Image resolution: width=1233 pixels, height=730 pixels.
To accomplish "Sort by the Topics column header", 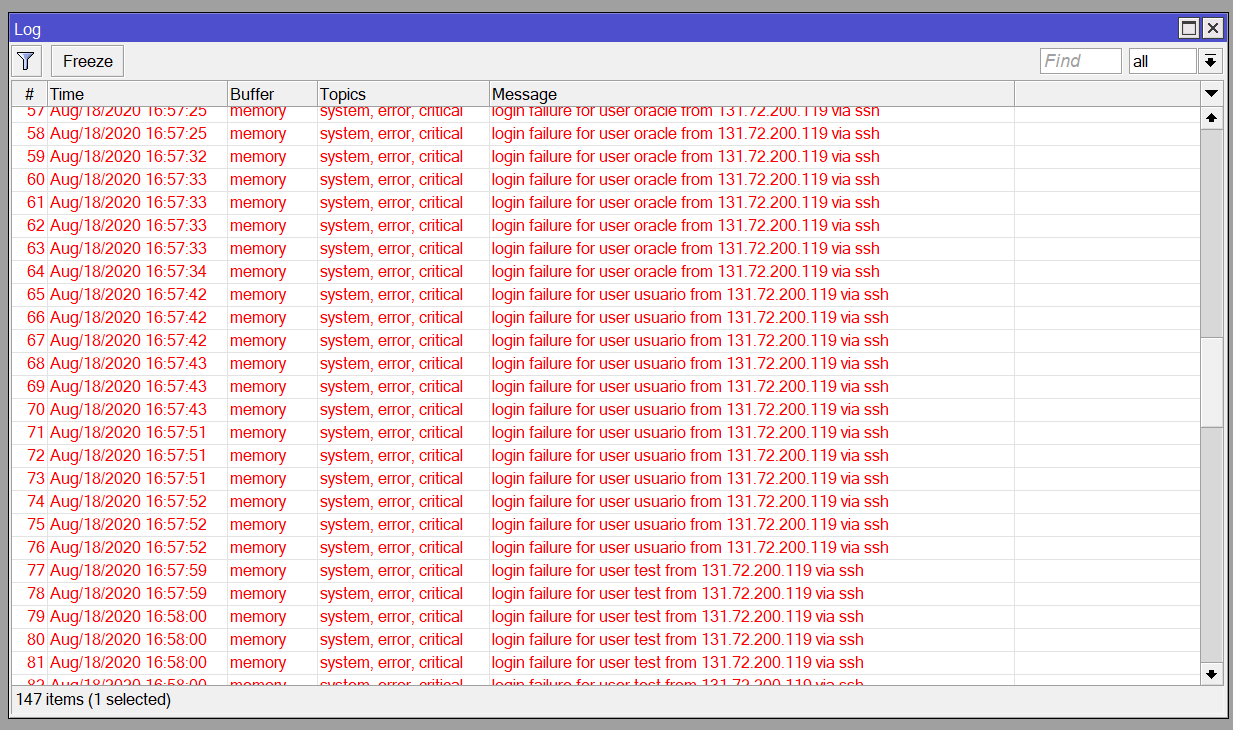I will (x=404, y=94).
